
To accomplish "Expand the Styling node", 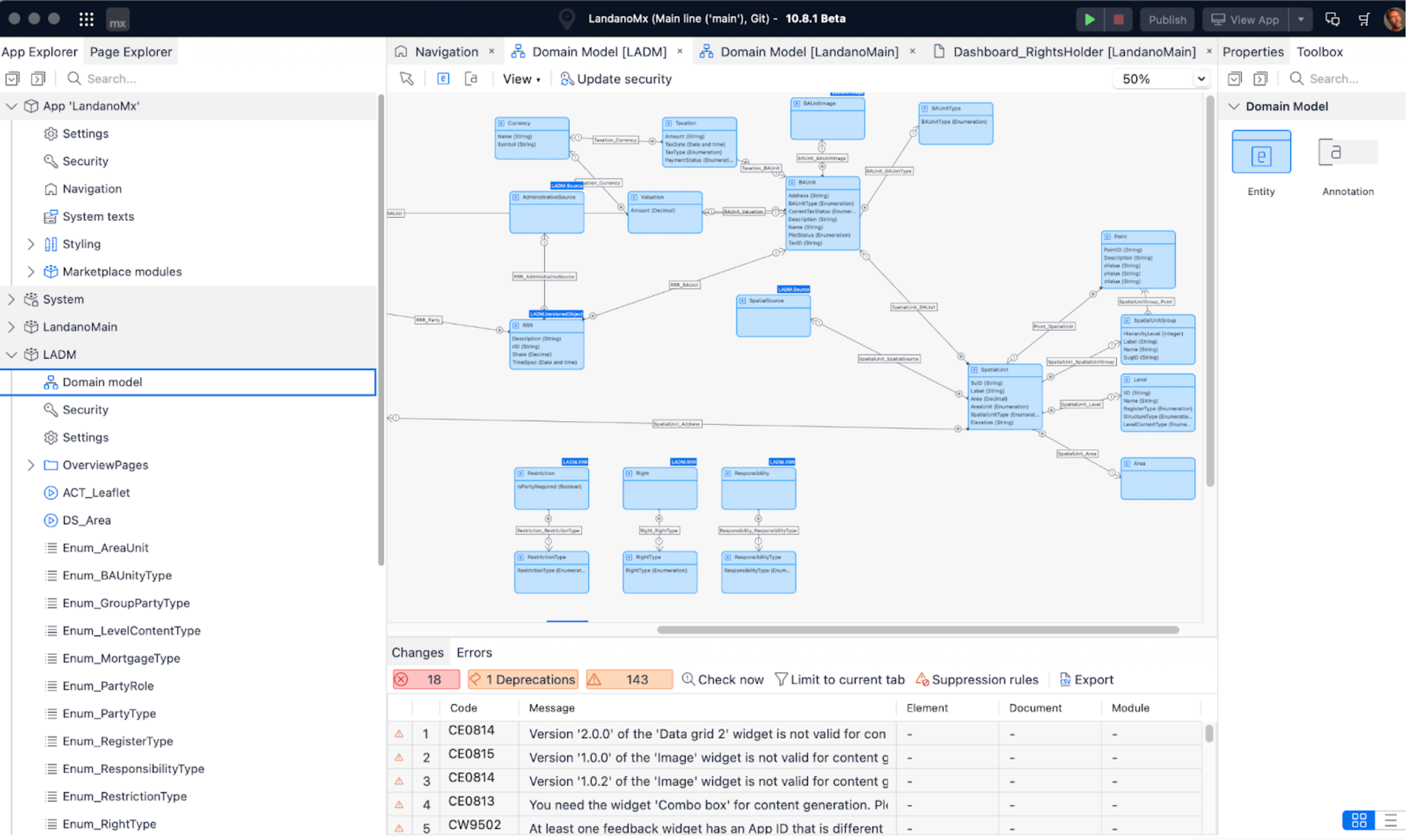I will tap(30, 244).
